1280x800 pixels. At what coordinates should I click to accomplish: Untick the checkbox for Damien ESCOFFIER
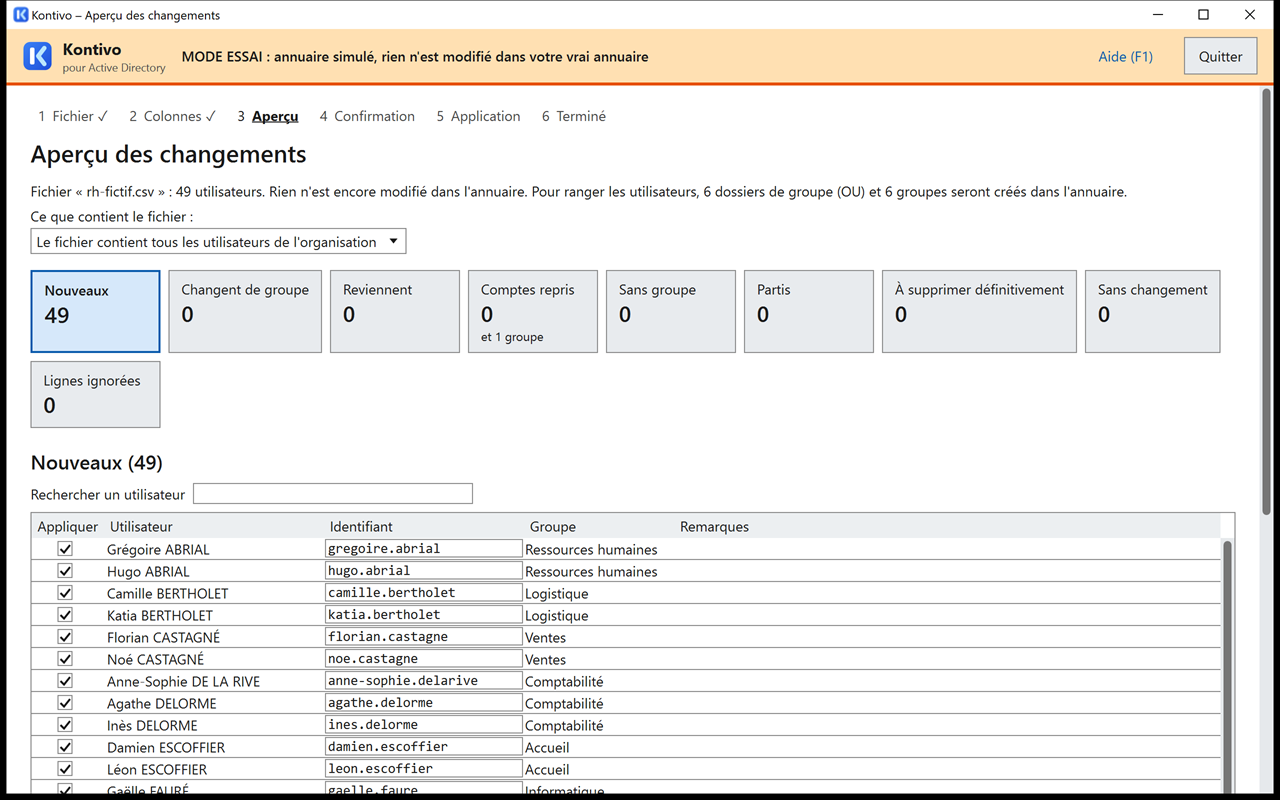(65, 747)
